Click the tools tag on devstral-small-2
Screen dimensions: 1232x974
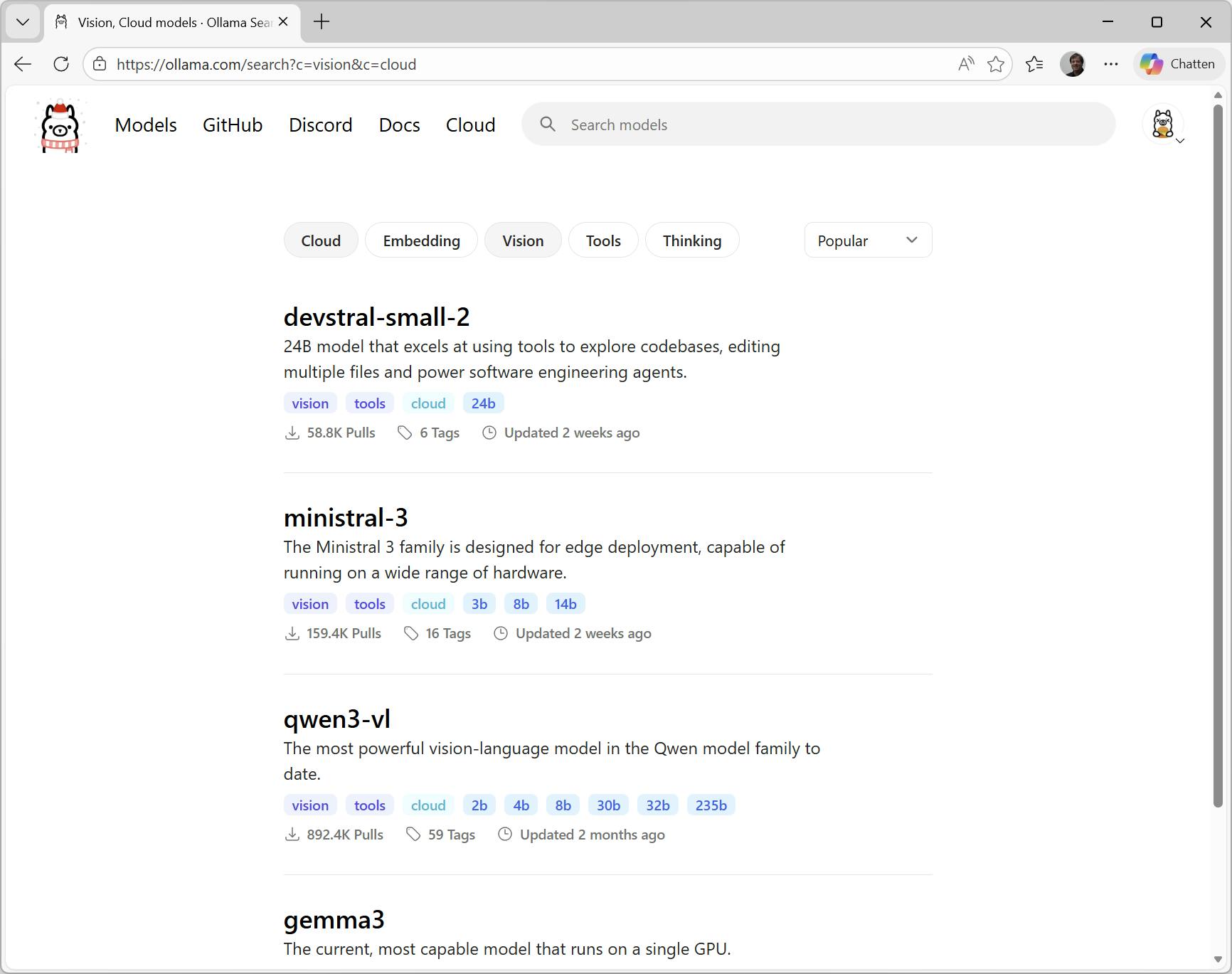(x=370, y=403)
